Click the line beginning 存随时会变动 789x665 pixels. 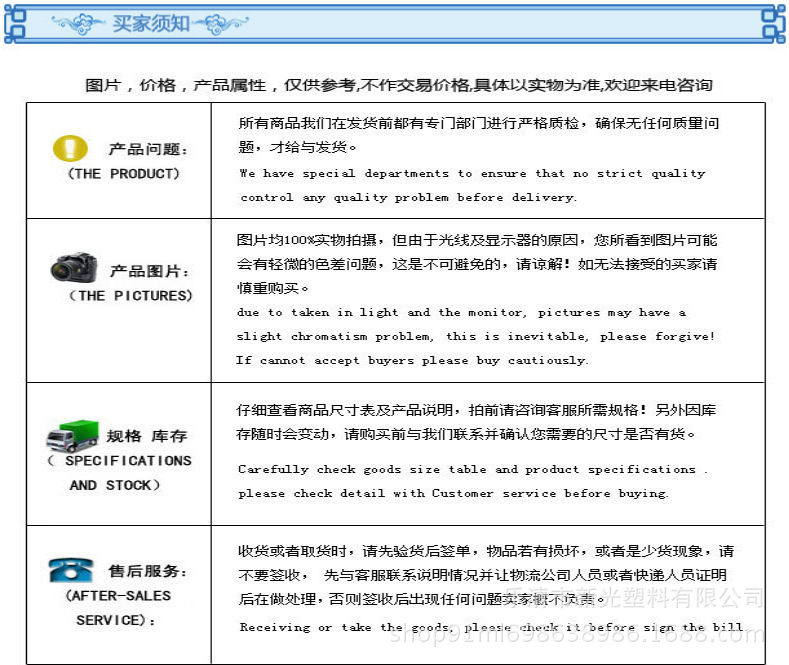tap(466, 434)
